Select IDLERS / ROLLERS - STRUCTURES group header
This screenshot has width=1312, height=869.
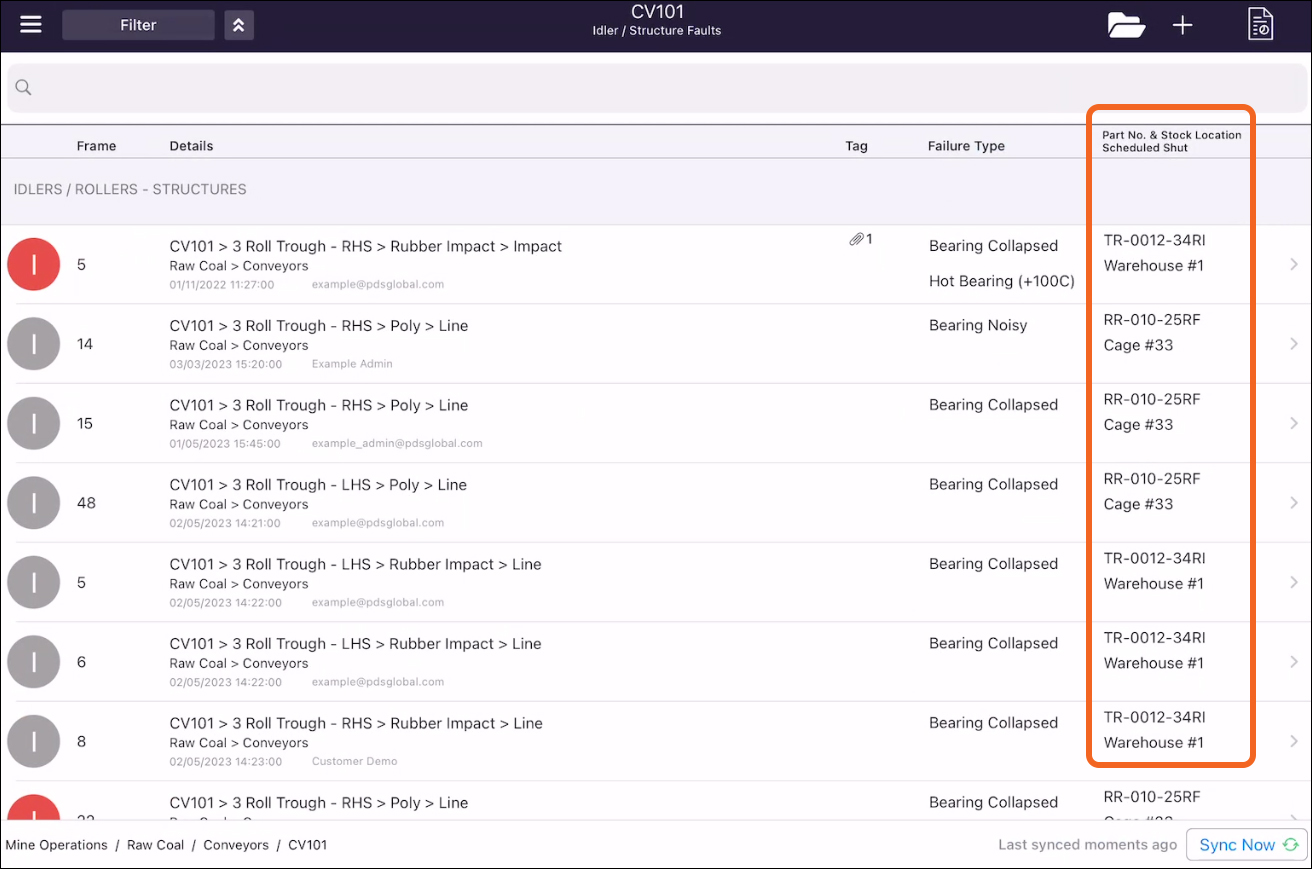pos(130,189)
